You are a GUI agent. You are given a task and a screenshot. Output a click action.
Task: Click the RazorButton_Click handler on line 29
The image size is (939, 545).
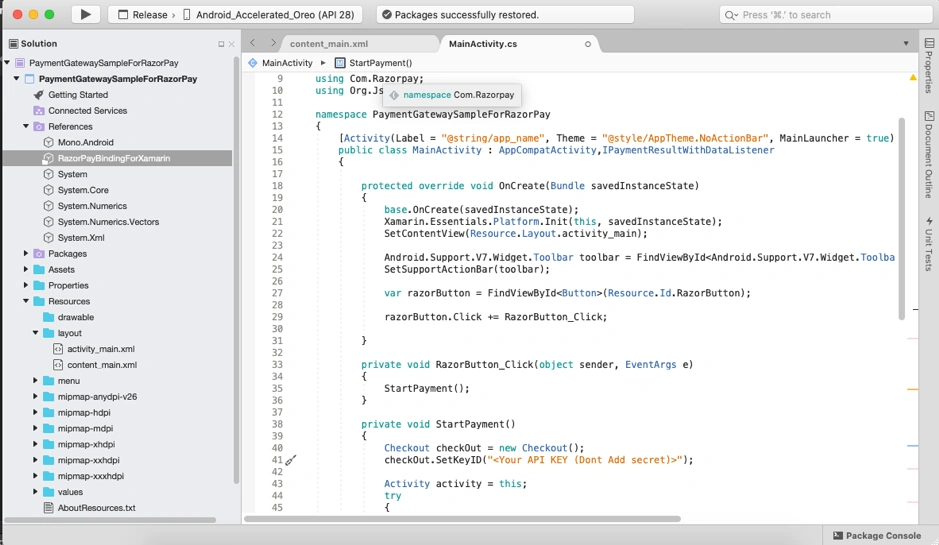coord(555,316)
